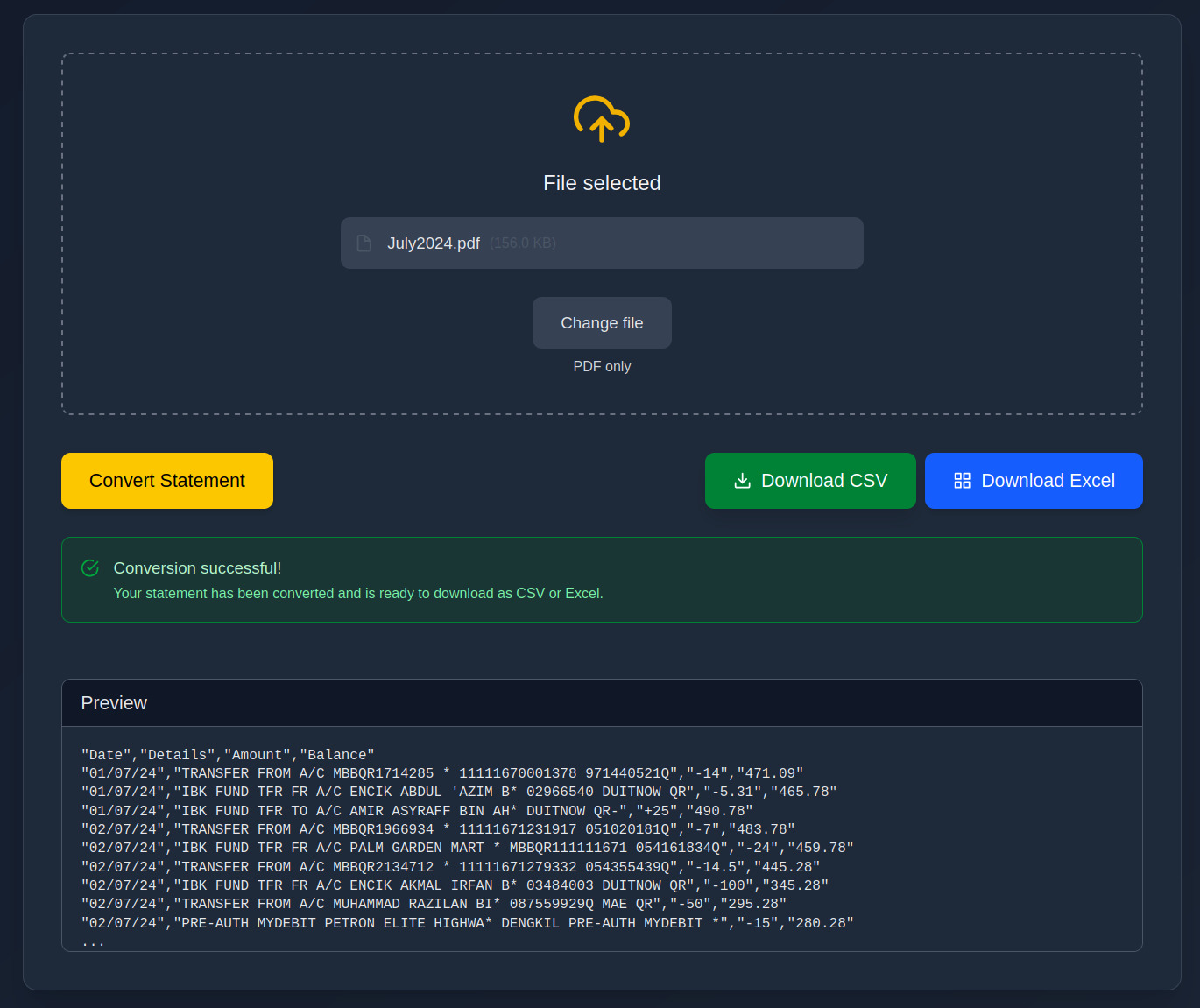Click the trailing ellipsis in the preview
1200x1008 pixels.
pos(93,943)
